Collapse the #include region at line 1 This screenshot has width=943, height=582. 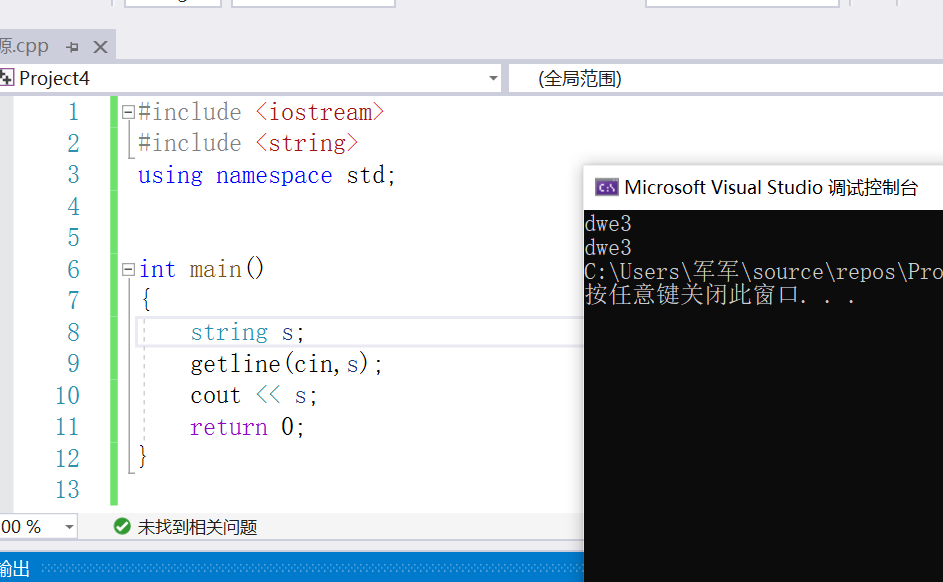click(126, 112)
